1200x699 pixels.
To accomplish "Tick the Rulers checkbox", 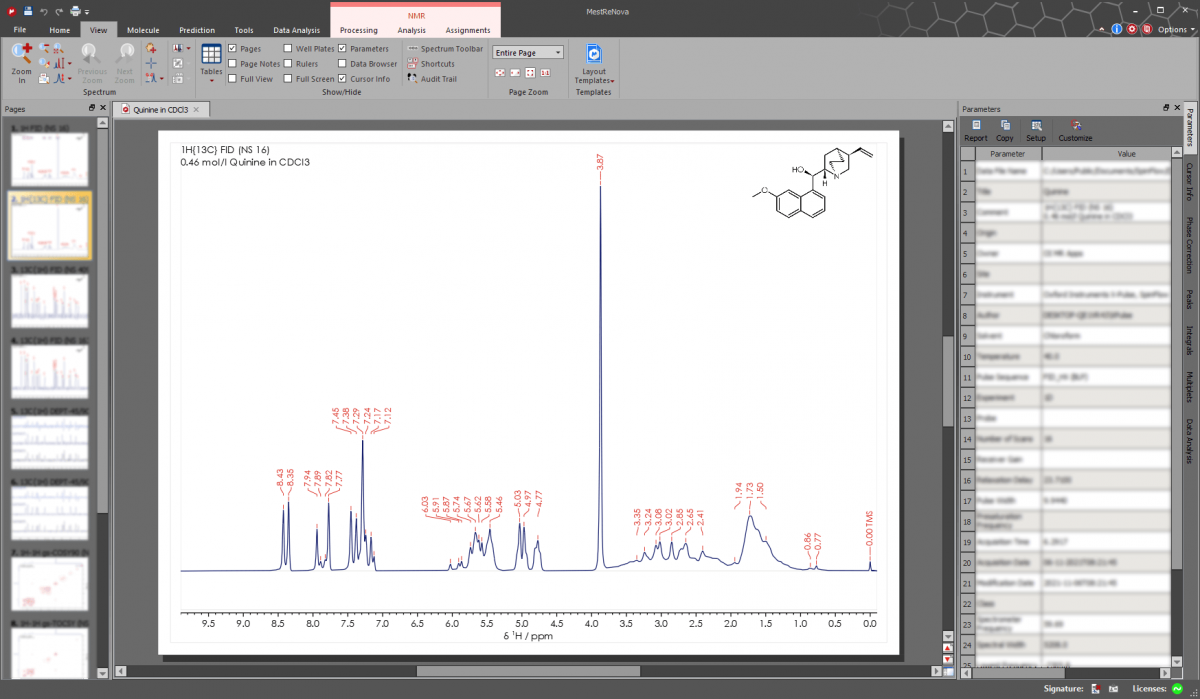I will [289, 64].
